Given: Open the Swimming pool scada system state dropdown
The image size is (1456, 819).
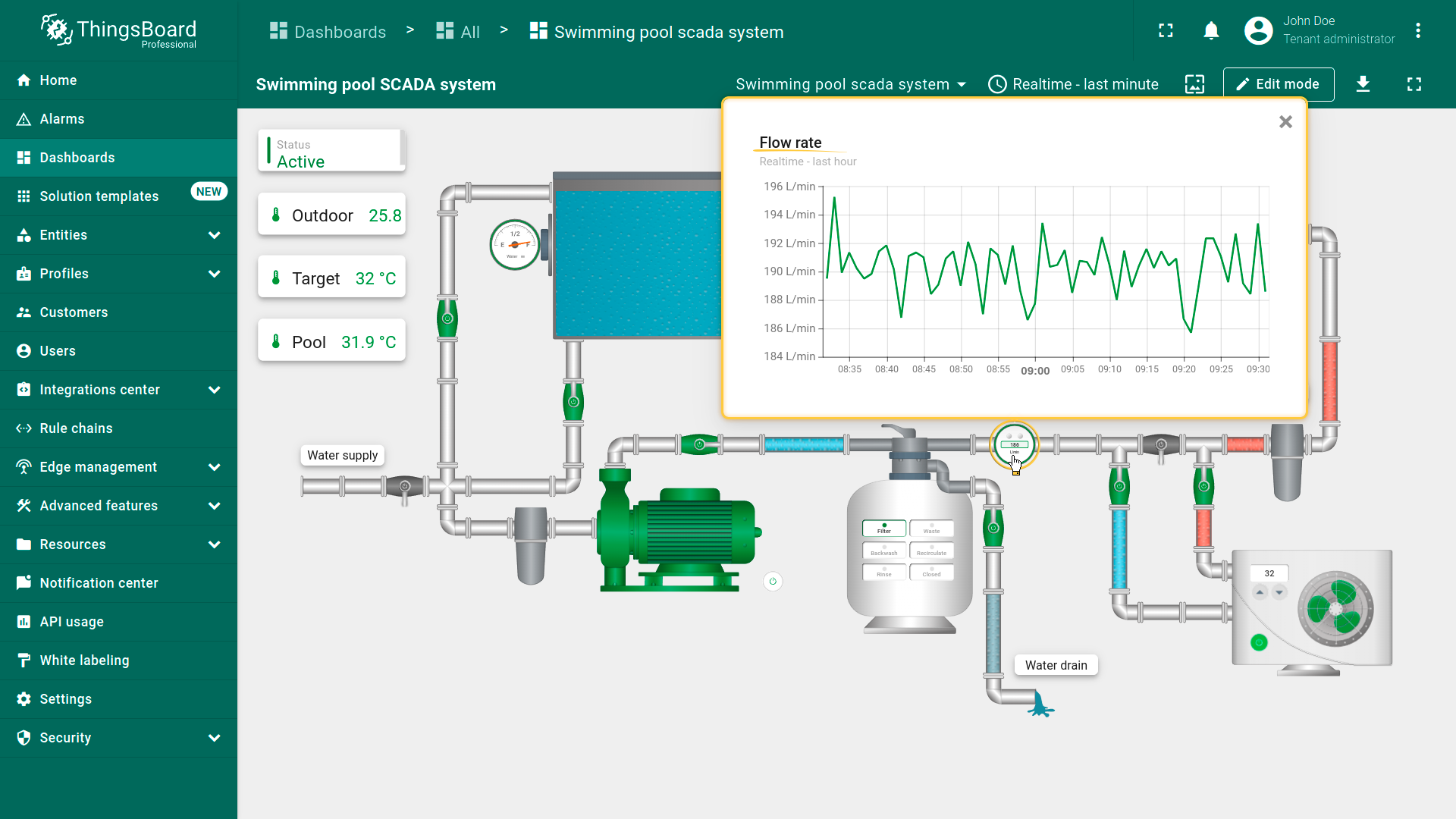Looking at the screenshot, I should [851, 84].
